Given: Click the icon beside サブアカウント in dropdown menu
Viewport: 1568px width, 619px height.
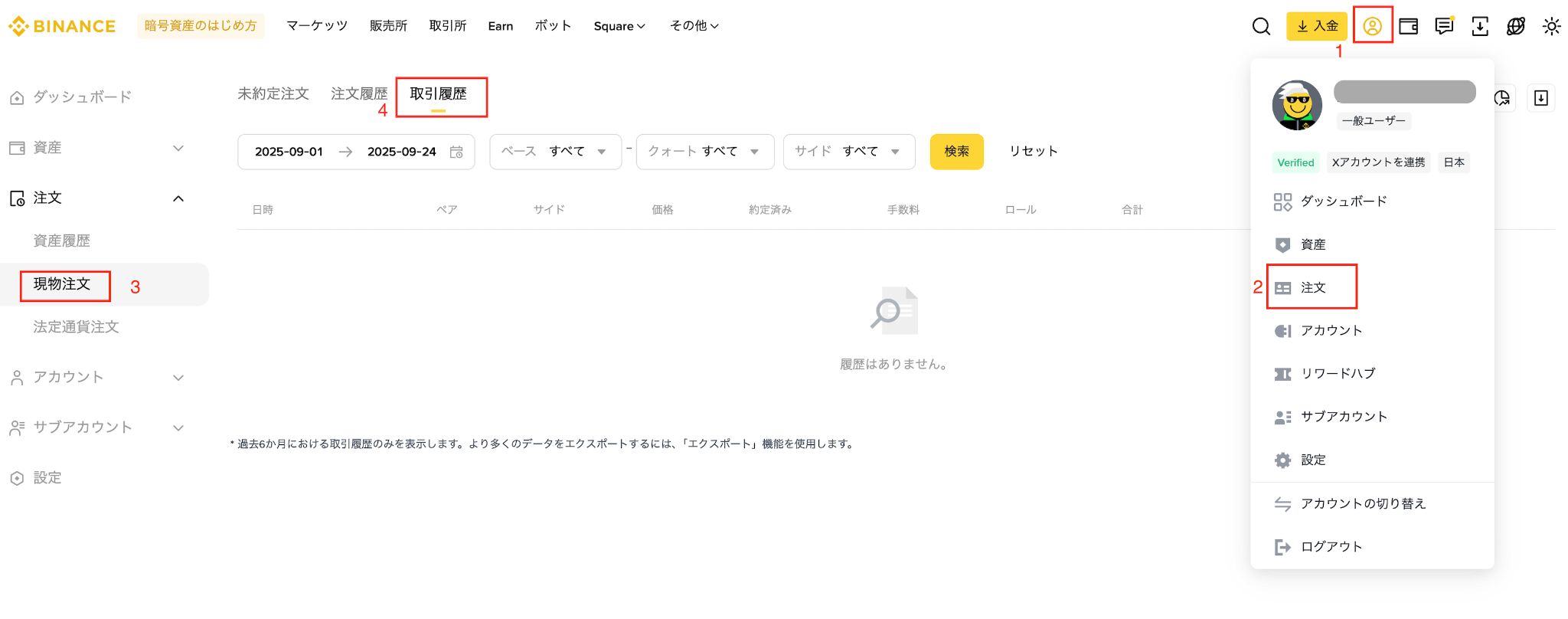Looking at the screenshot, I should click(1282, 417).
